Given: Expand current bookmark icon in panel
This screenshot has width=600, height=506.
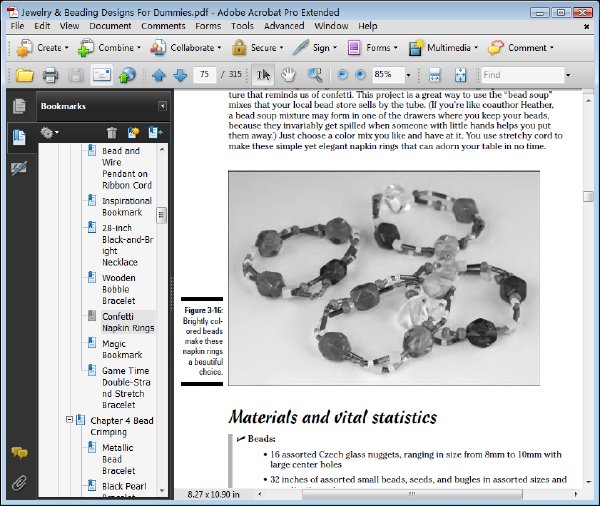Looking at the screenshot, I should tap(155, 132).
